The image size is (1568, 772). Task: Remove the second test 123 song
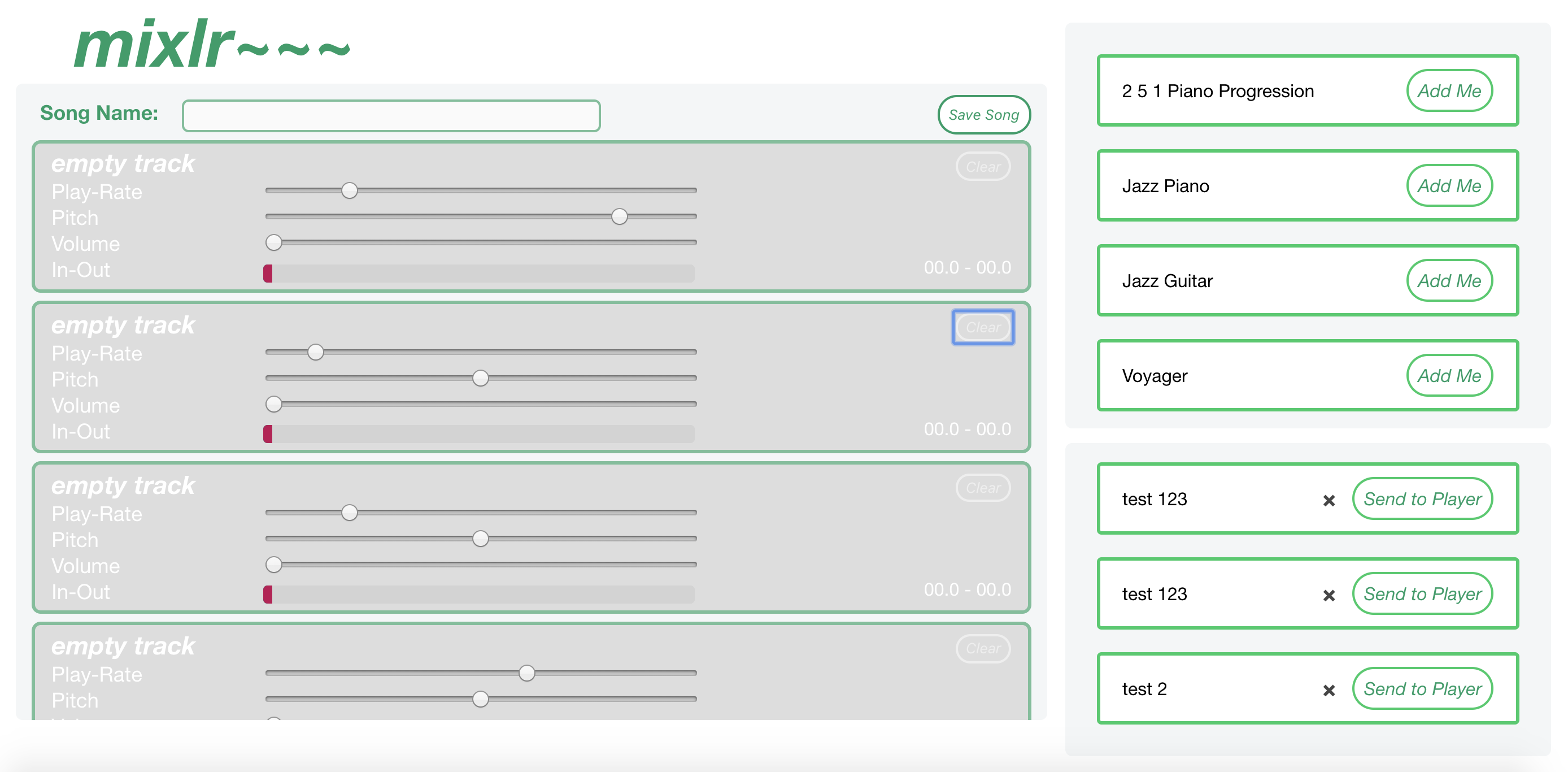(x=1328, y=595)
